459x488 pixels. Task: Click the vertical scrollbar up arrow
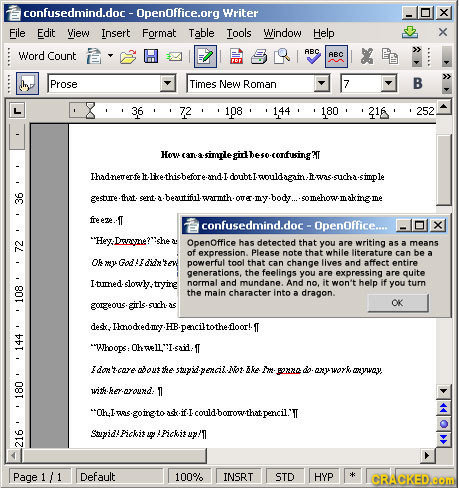tap(444, 107)
